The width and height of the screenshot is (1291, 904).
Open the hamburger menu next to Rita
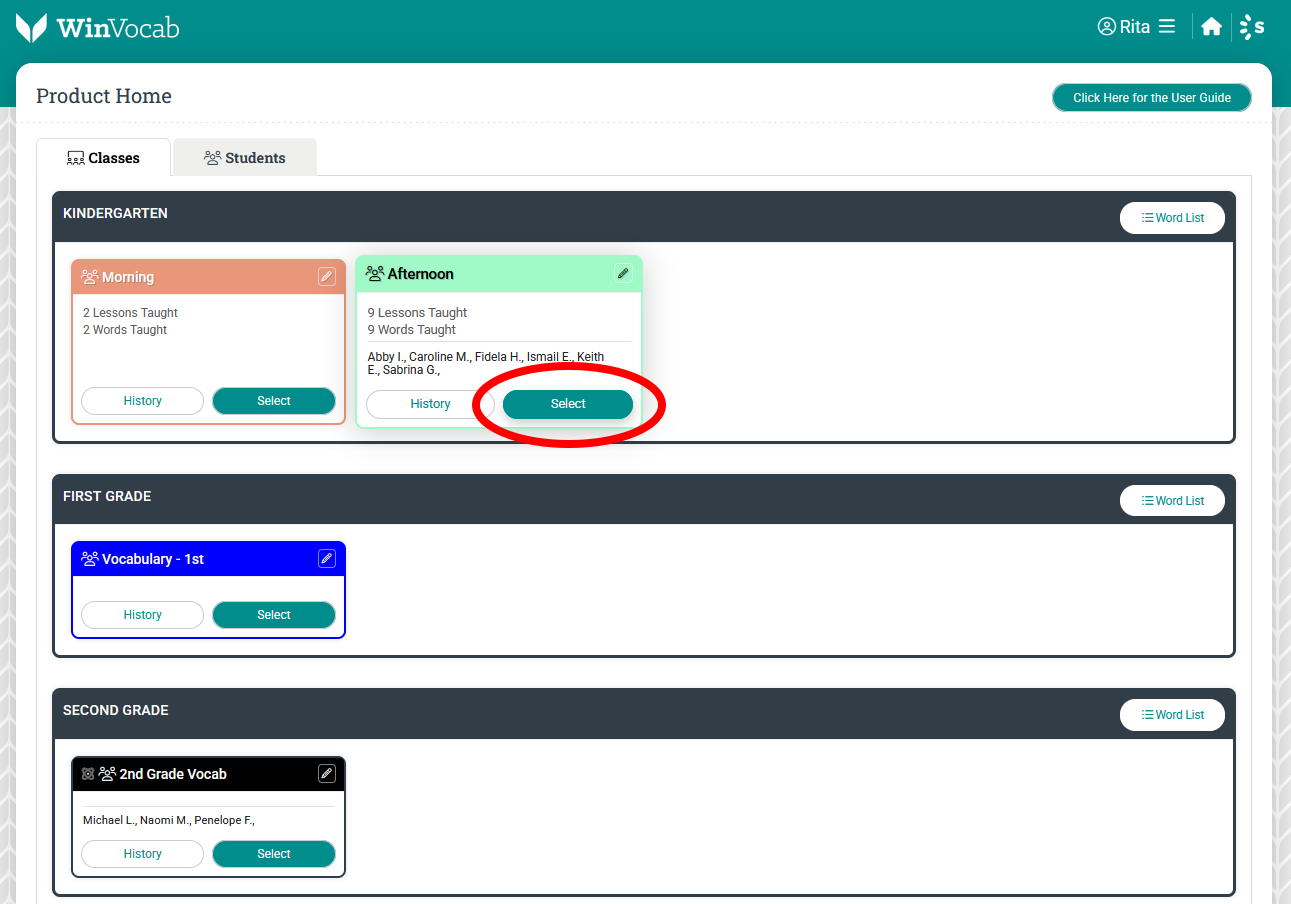pyautogui.click(x=1167, y=27)
